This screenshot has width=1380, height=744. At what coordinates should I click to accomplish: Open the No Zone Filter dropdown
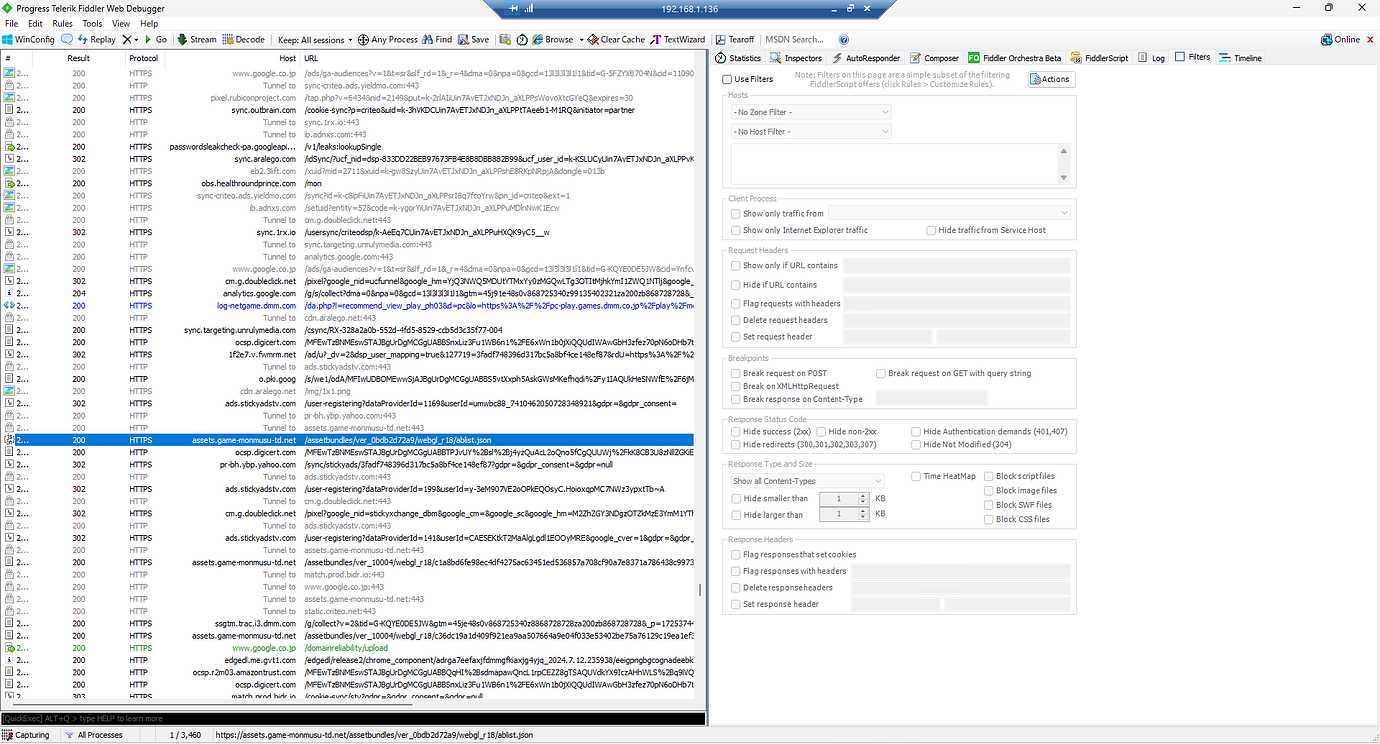click(810, 113)
